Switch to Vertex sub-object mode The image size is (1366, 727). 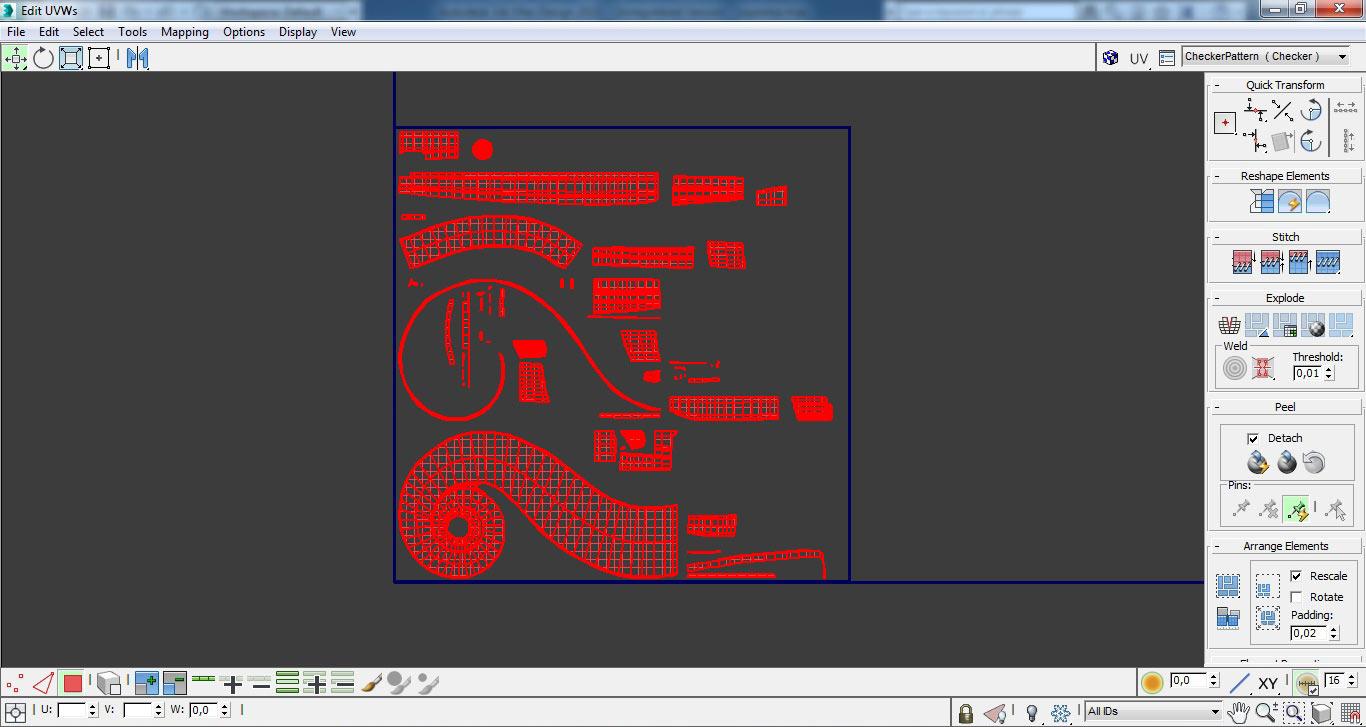(15, 684)
